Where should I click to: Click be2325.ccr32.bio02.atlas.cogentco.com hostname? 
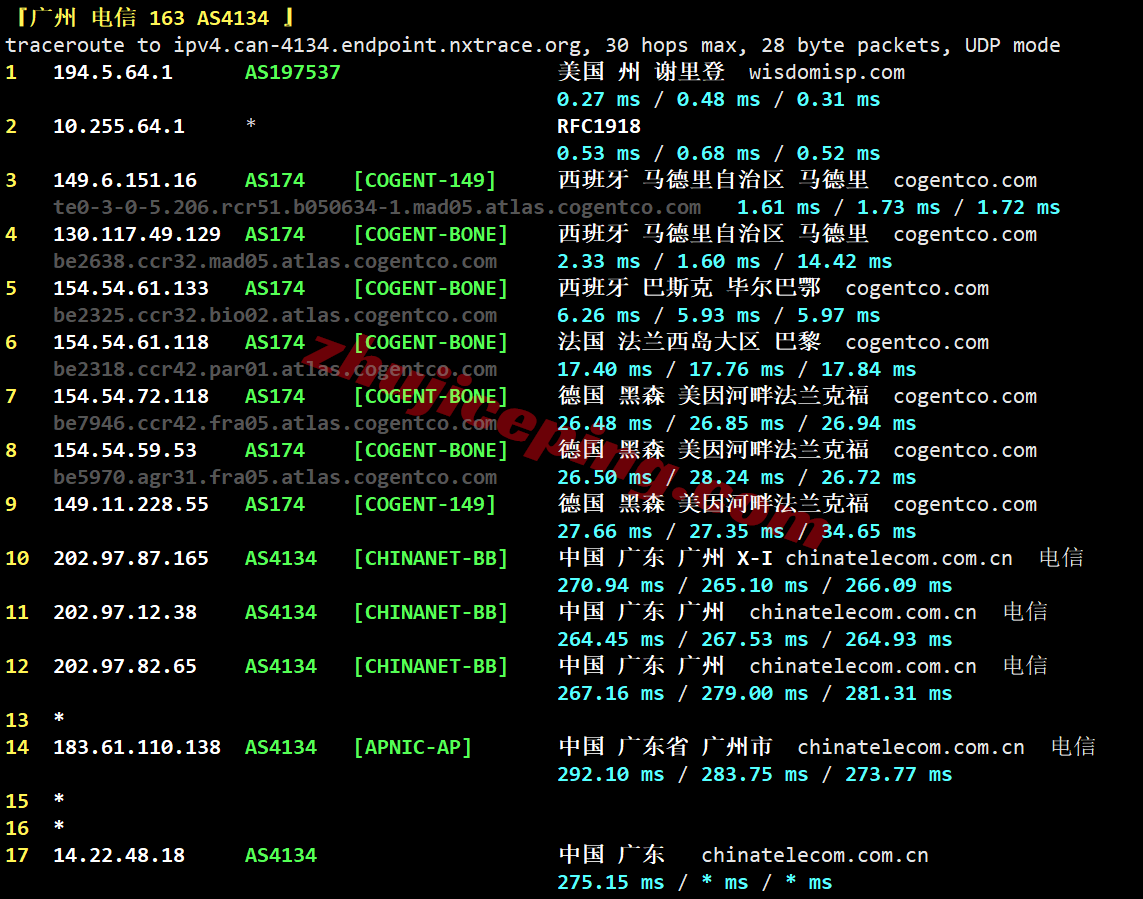(275, 315)
